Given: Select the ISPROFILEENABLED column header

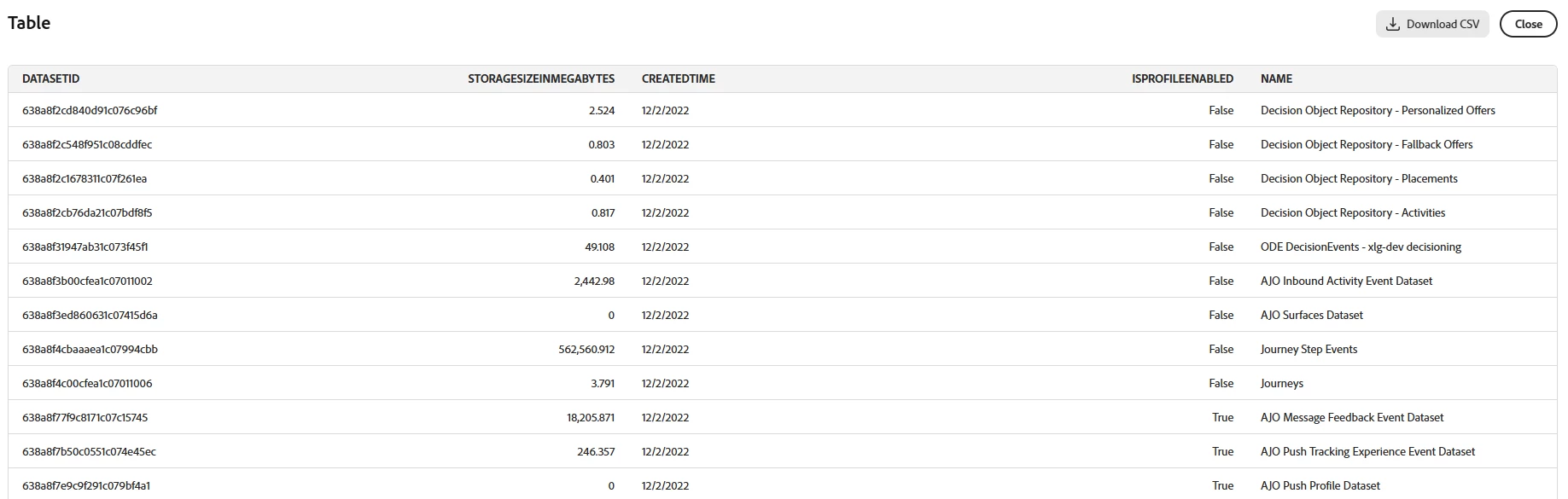Looking at the screenshot, I should click(x=1182, y=78).
